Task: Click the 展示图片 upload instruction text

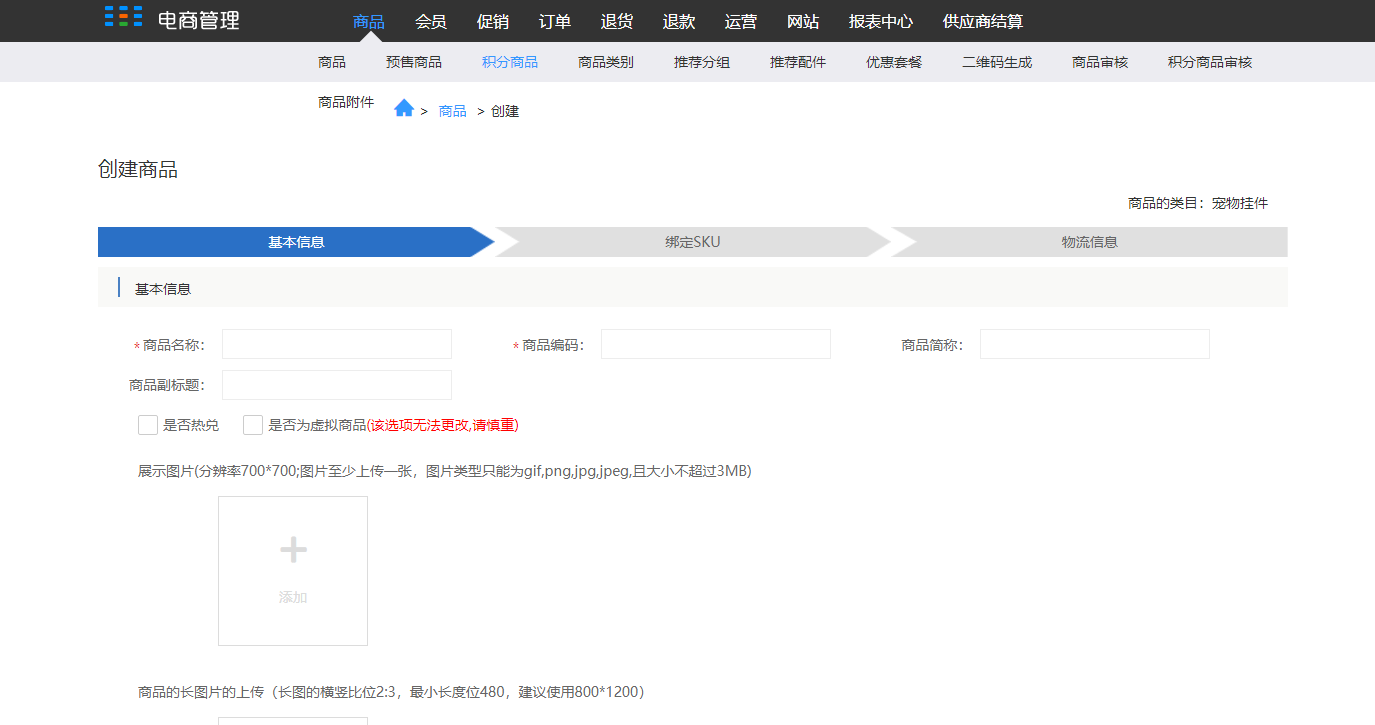Action: point(445,471)
